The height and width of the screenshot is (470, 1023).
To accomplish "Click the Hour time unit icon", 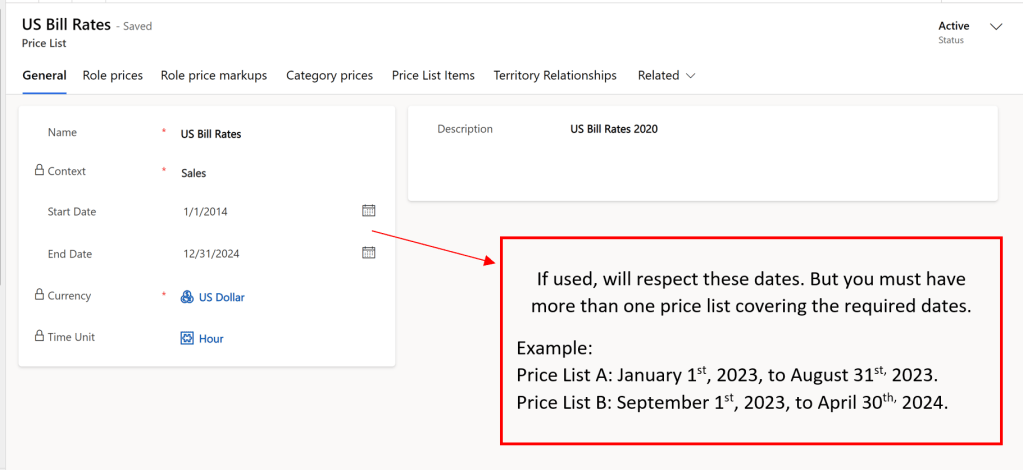I will point(187,339).
